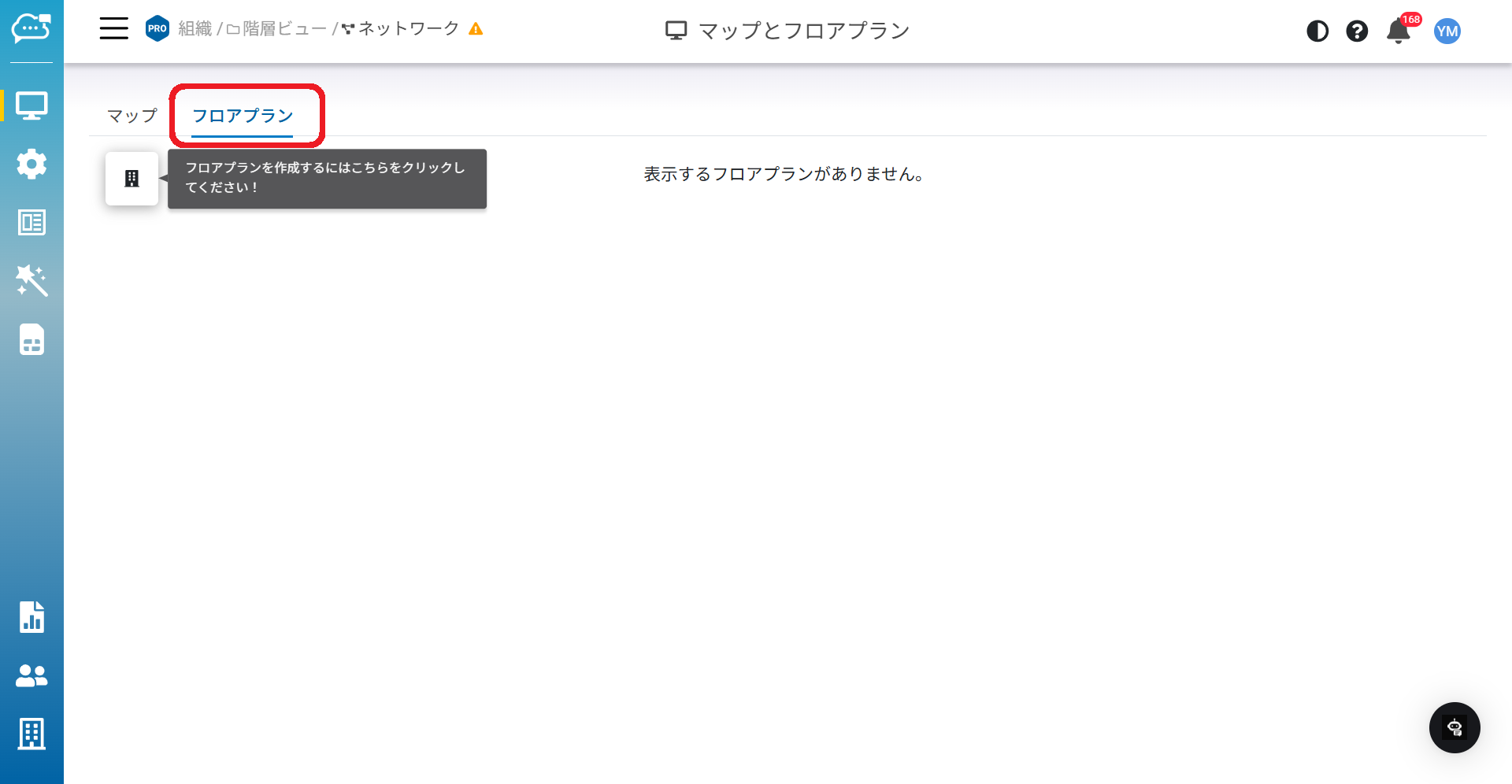Select the フロアプラン tab

coord(243,116)
